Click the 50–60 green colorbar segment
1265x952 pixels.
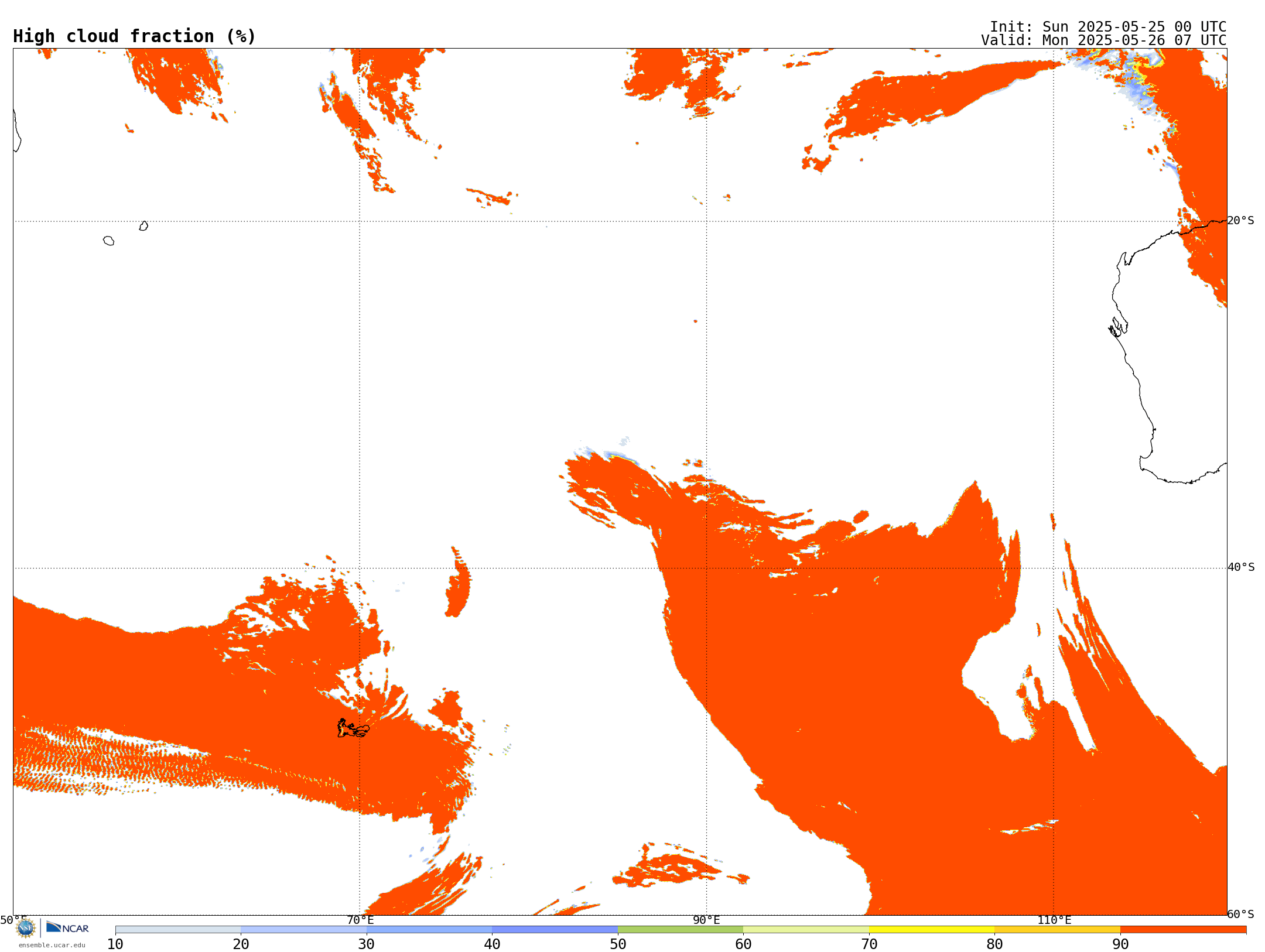click(x=681, y=930)
